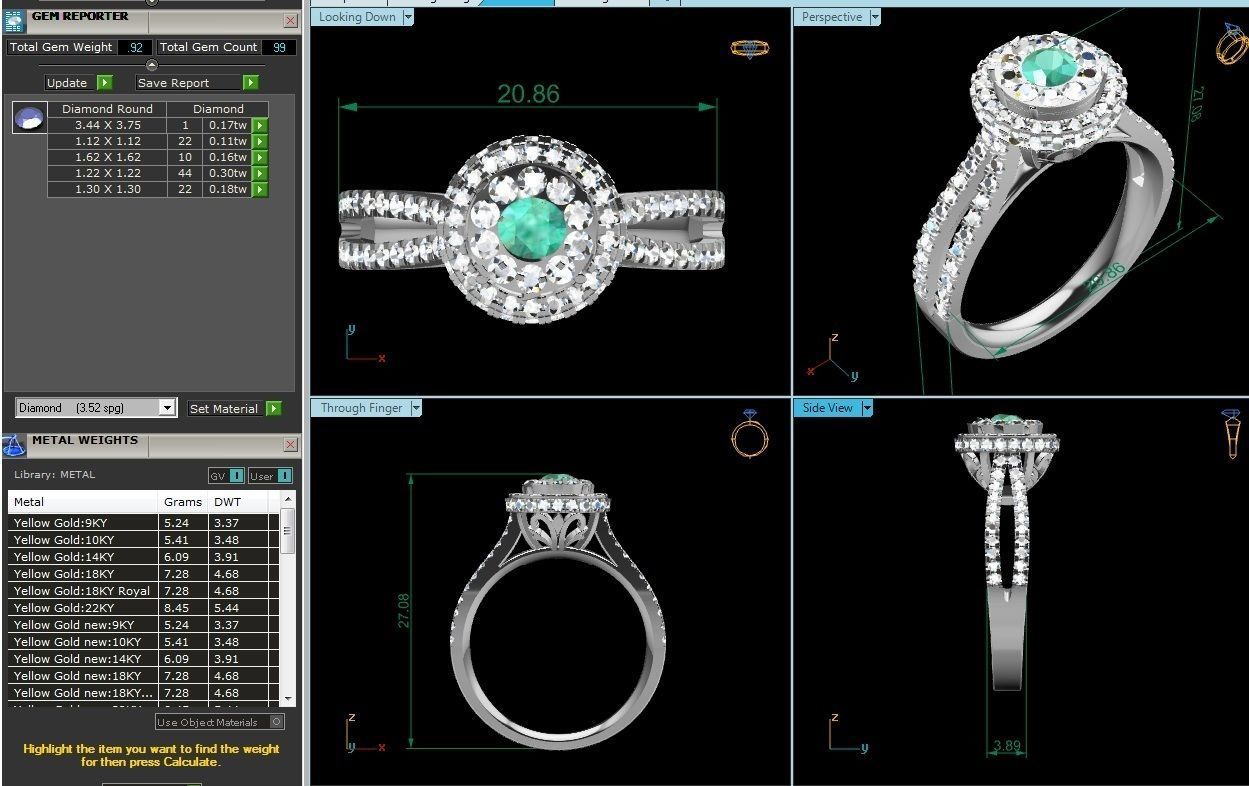Click green arrow on the 1.12 X 1.12 row

(260, 141)
